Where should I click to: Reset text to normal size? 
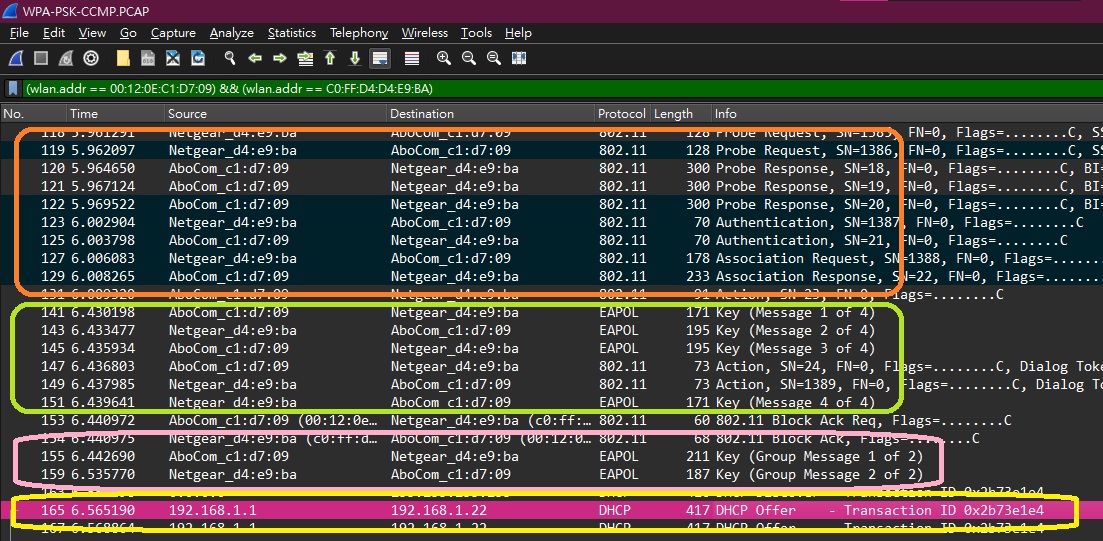click(x=494, y=58)
